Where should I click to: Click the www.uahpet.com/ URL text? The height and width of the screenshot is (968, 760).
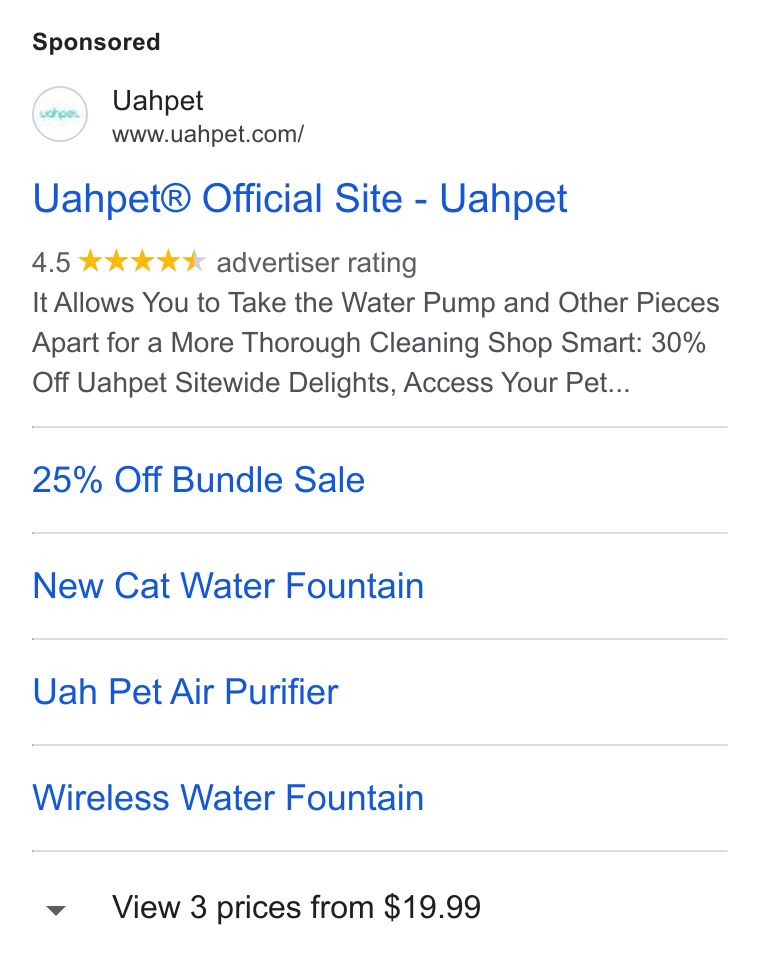click(x=207, y=134)
